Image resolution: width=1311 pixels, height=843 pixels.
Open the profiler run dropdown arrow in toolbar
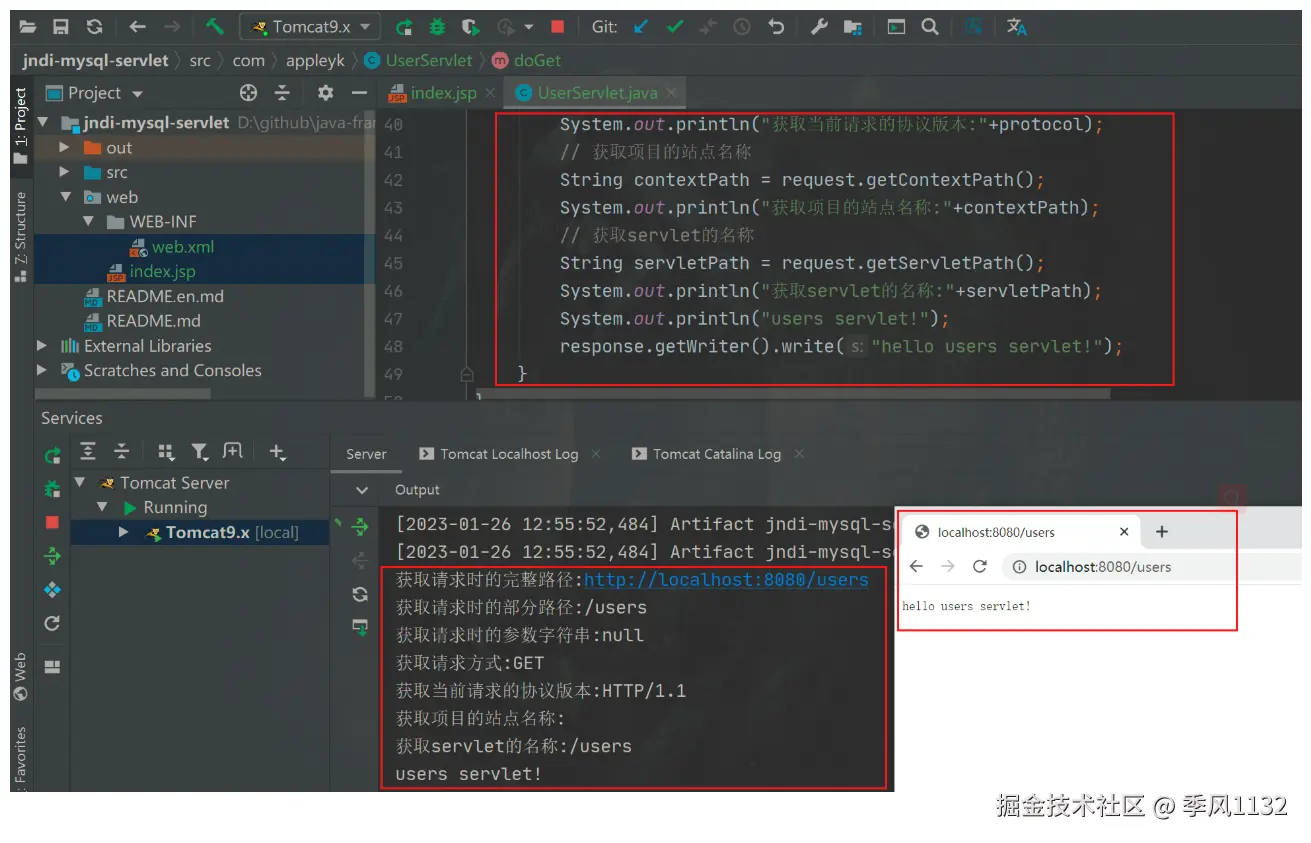coord(528,27)
